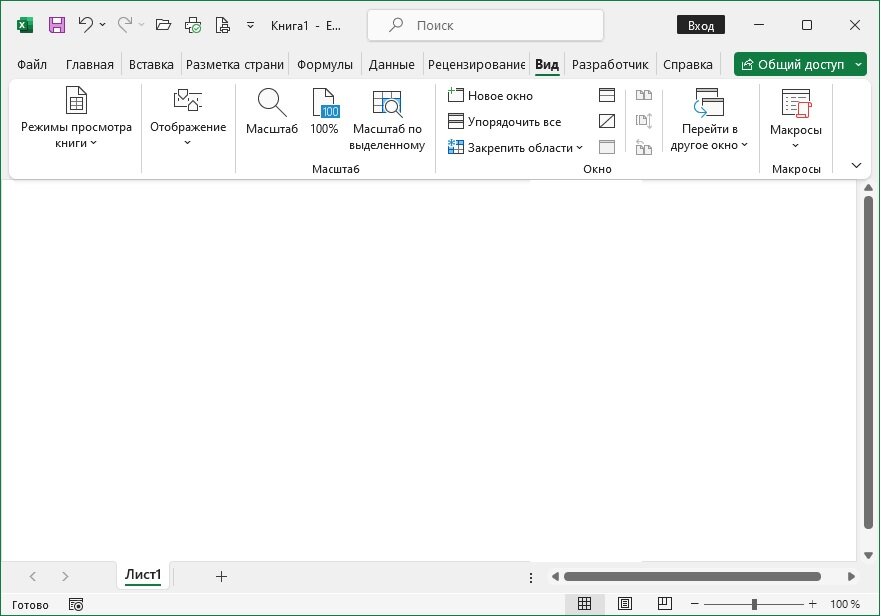This screenshot has height=616, width=881.
Task: Click Масштаб по выделенному
Action: point(387,119)
